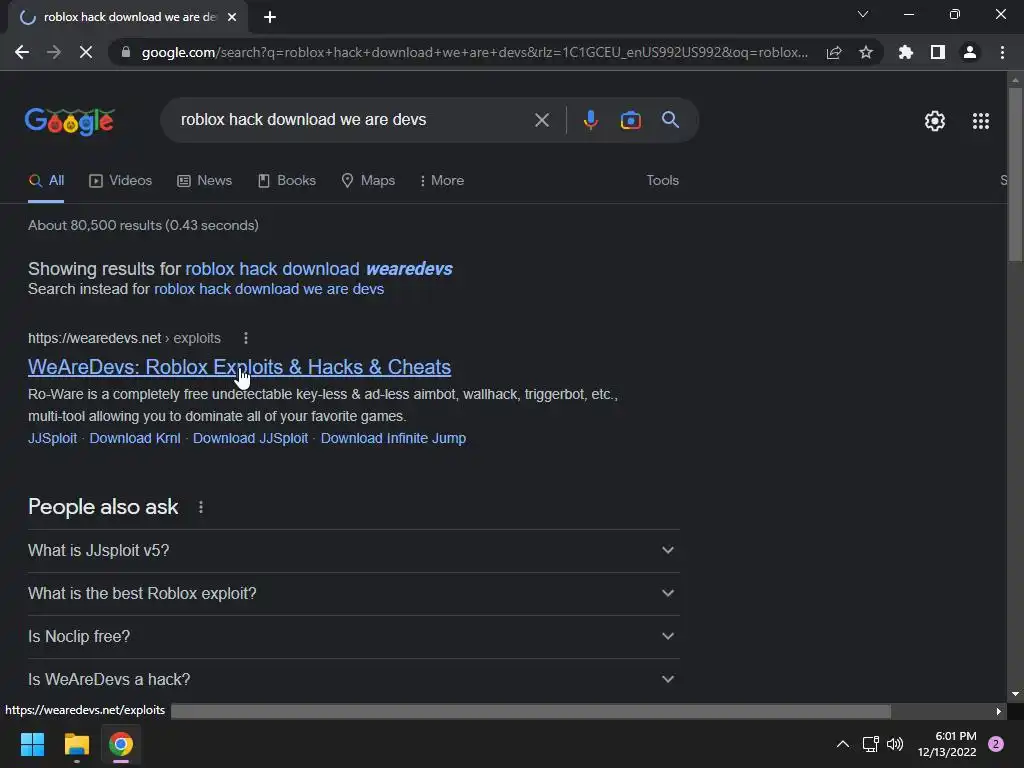Click into the Google search query field
Screen dimensions: 1024x768
353,120
